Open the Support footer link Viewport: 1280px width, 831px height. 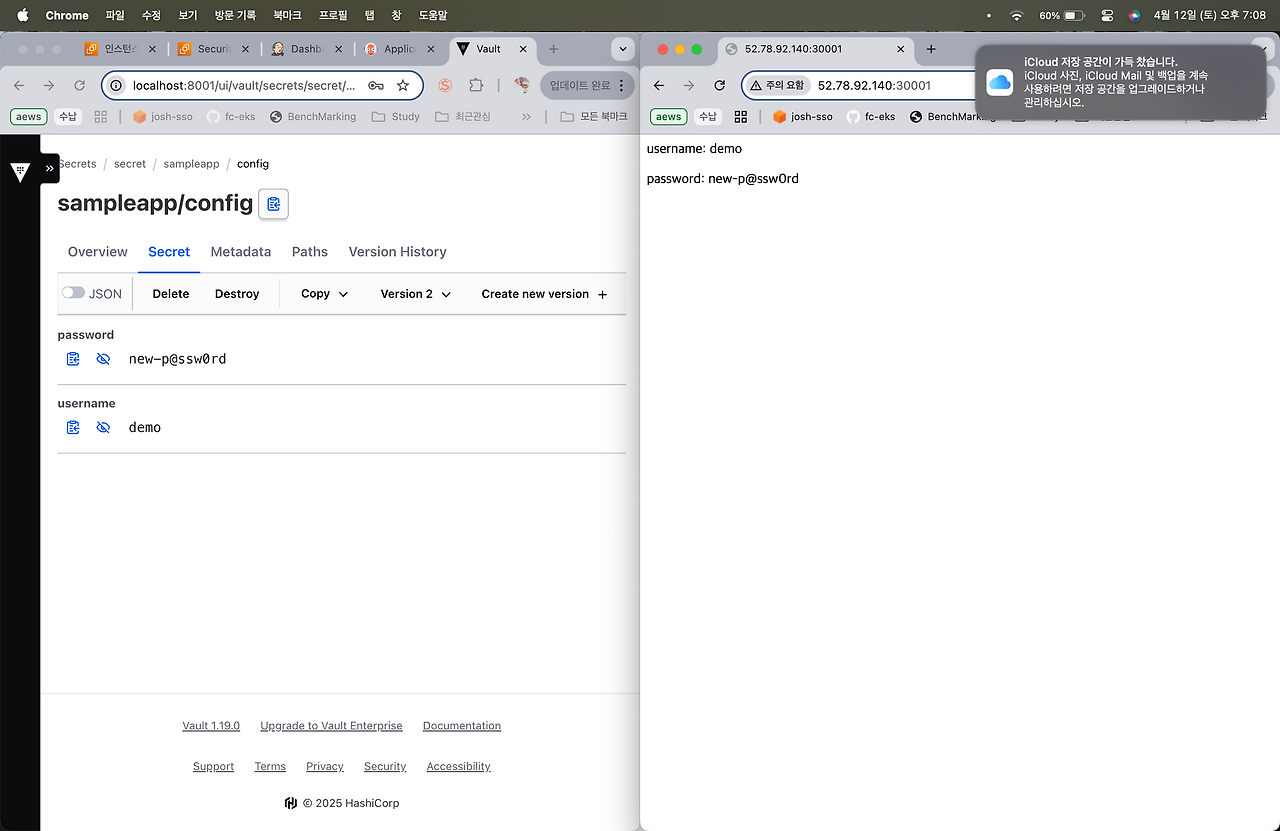tap(213, 767)
